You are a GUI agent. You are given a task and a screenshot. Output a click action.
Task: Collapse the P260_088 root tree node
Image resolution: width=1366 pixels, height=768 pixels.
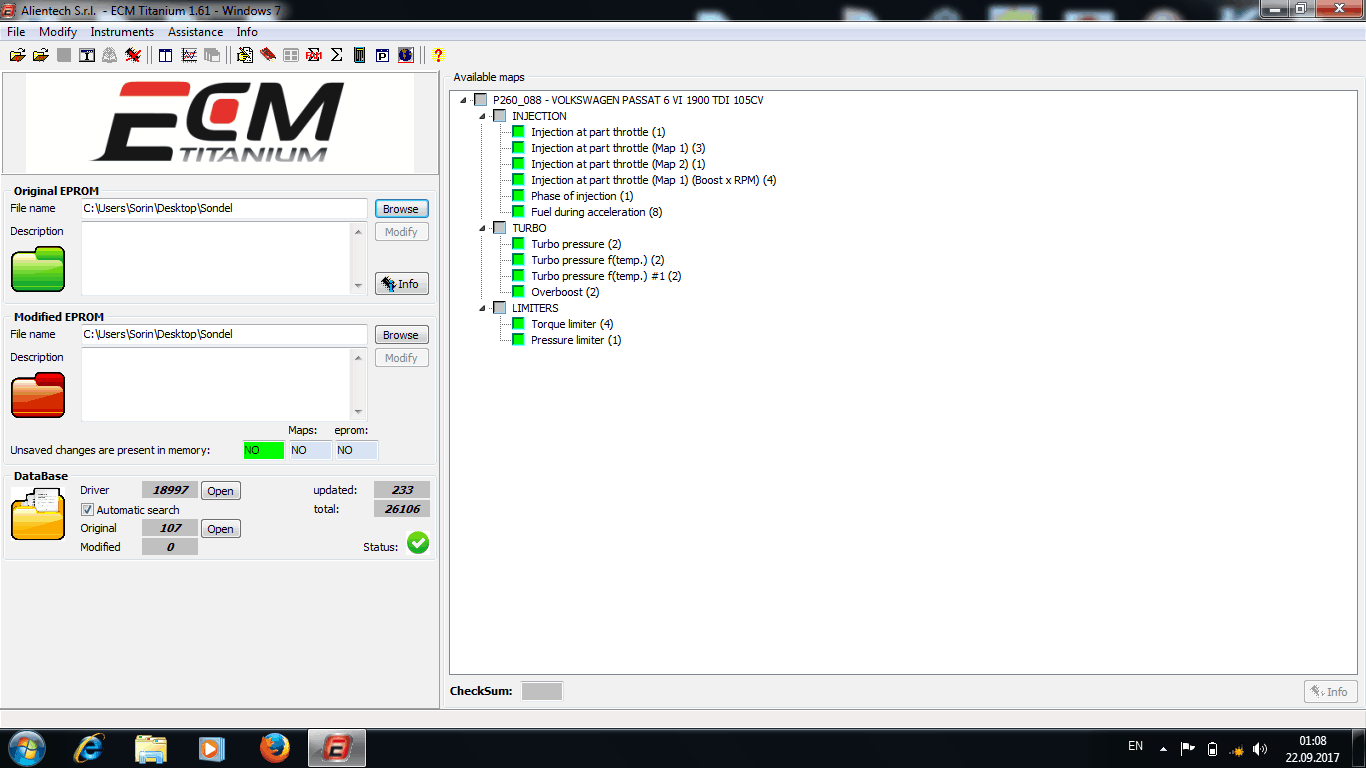pos(463,100)
